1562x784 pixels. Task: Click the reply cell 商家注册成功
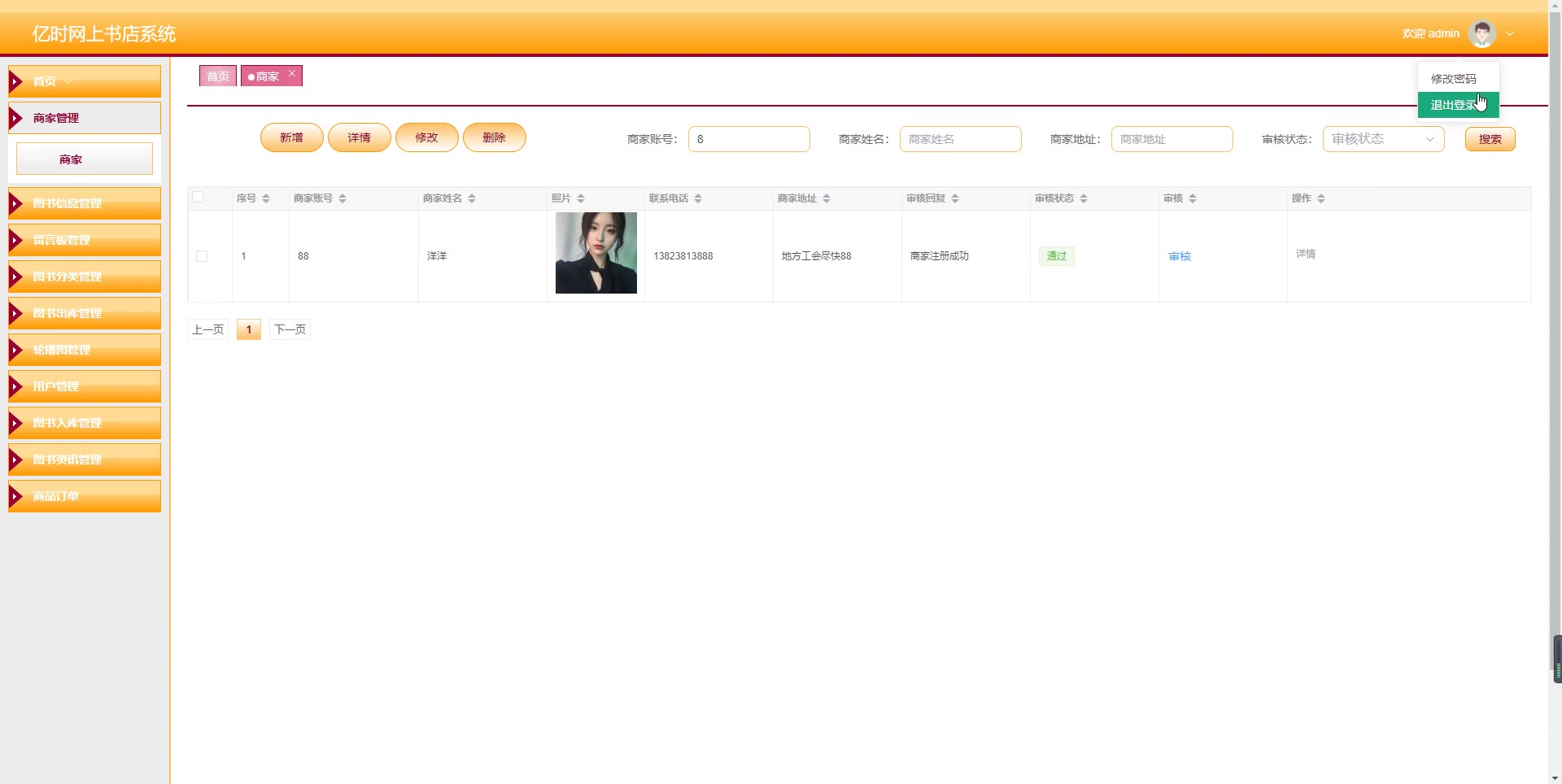pos(939,256)
